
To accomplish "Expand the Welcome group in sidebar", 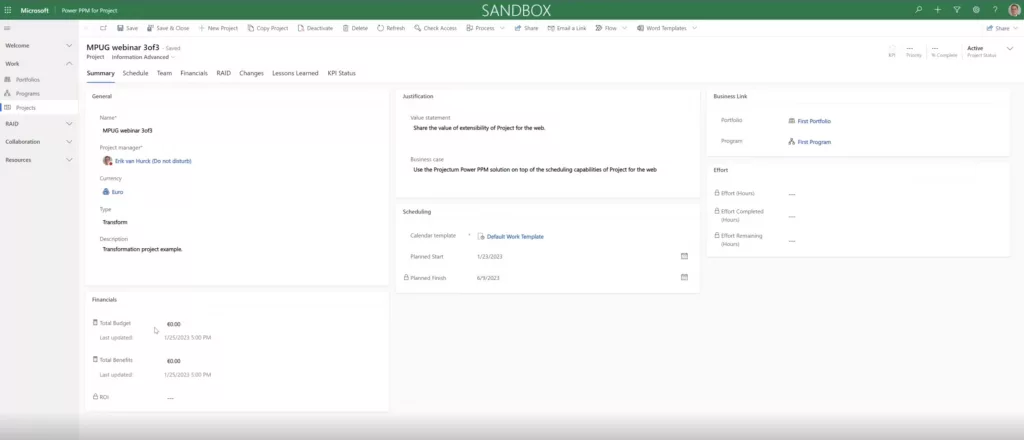I will coord(69,46).
